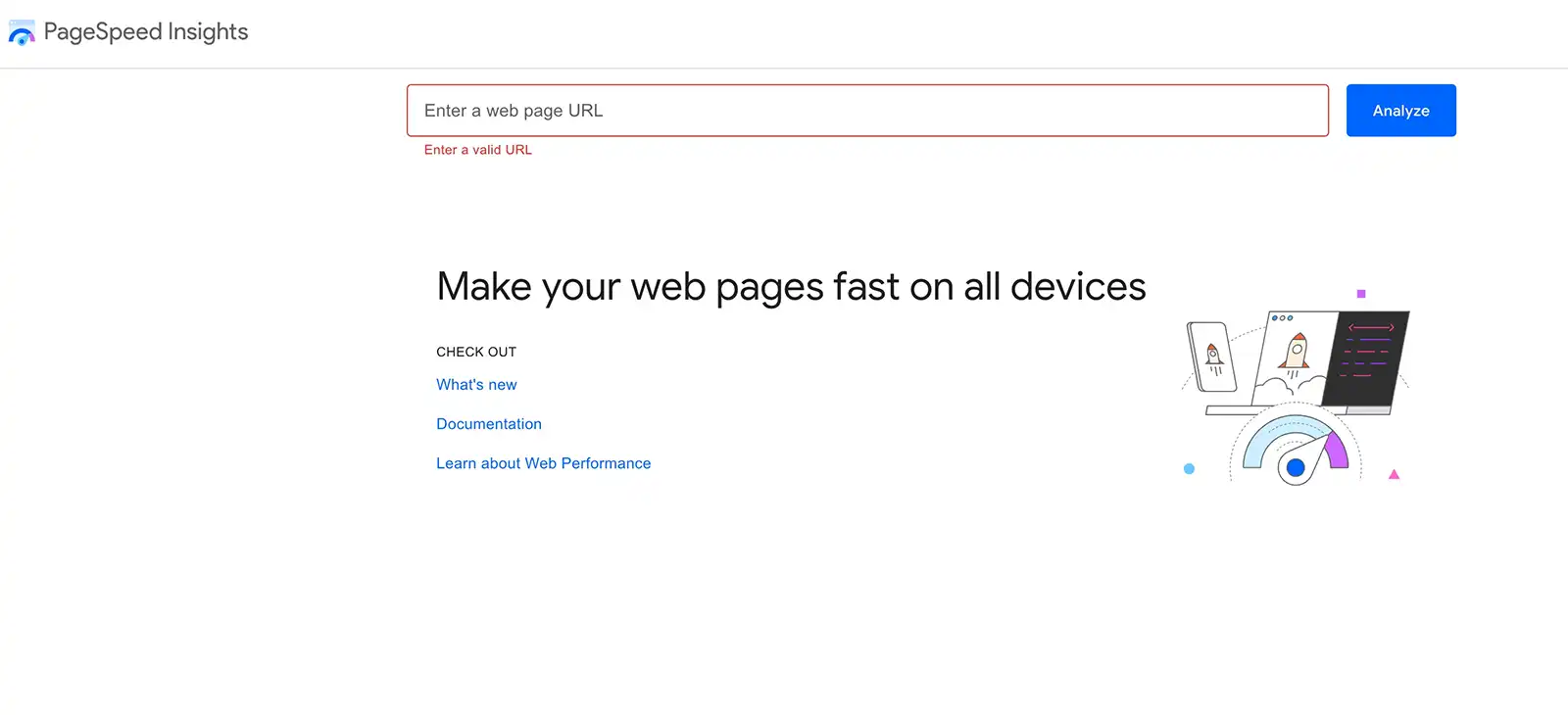Viewport: 1568px width, 715px height.
Task: Click the blue Analyze button
Action: 1400,111
